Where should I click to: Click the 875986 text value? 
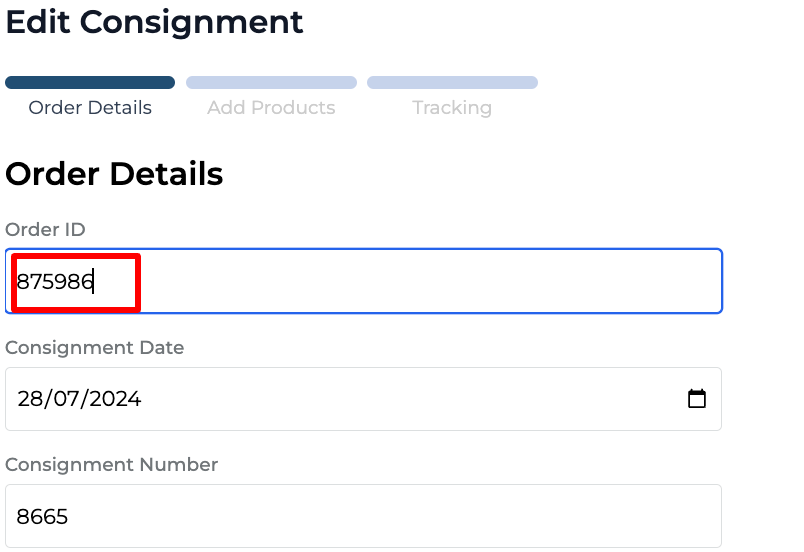click(55, 282)
